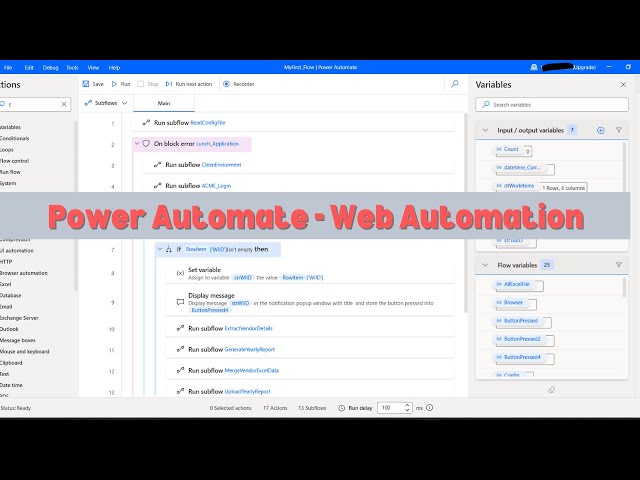
Task: Select the datetime_Curr variable
Action: (522, 167)
